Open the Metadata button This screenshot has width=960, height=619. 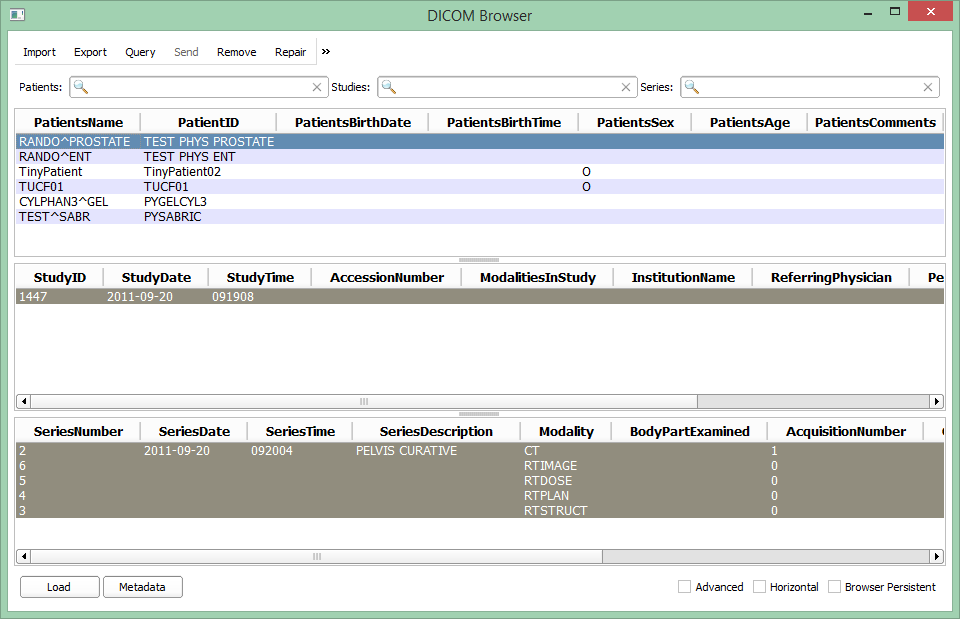142,587
